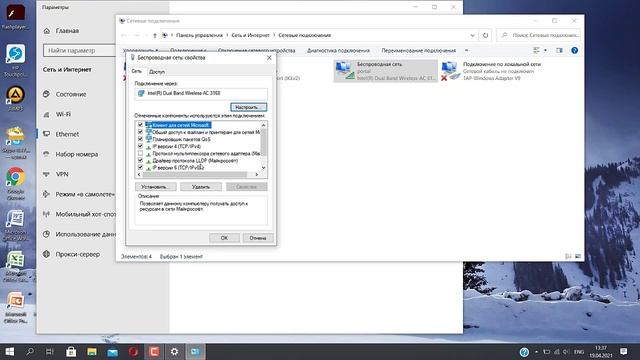This screenshot has width=640, height=360.
Task: Navigate up one level arrow
Action: (155, 36)
